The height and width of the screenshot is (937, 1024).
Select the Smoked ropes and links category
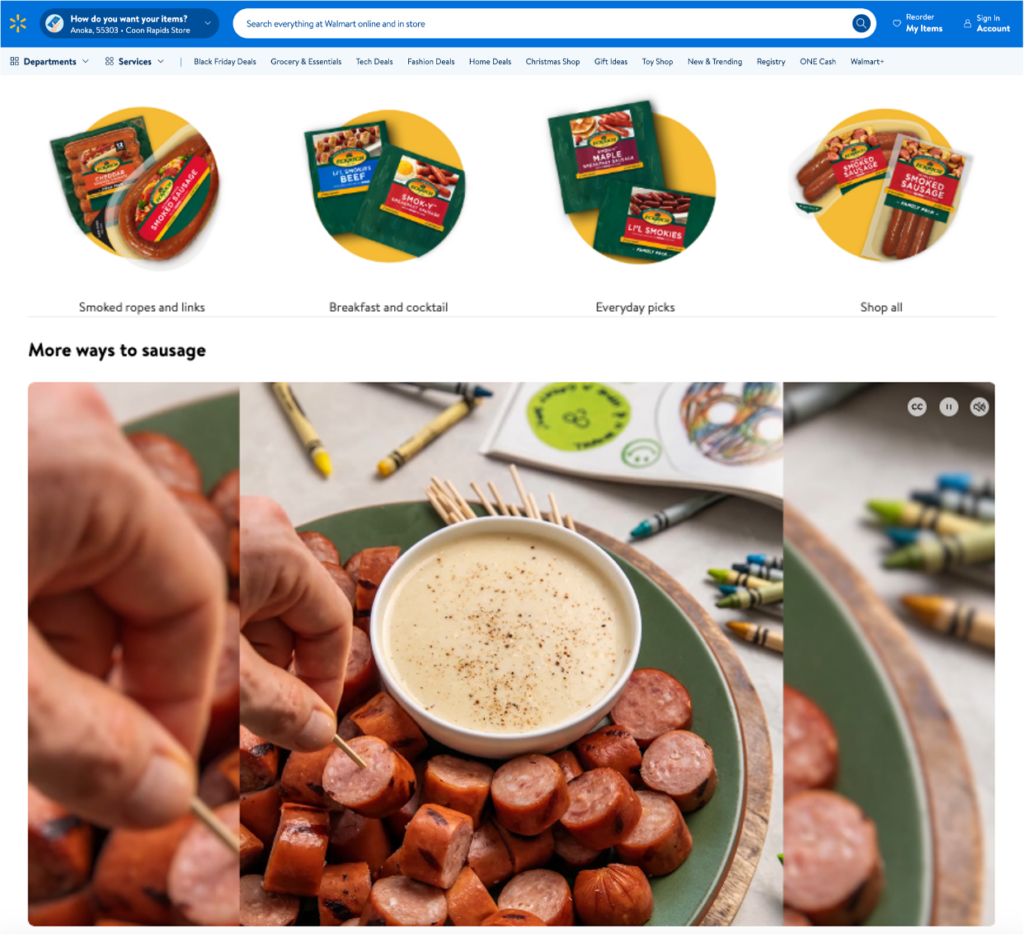coord(142,307)
